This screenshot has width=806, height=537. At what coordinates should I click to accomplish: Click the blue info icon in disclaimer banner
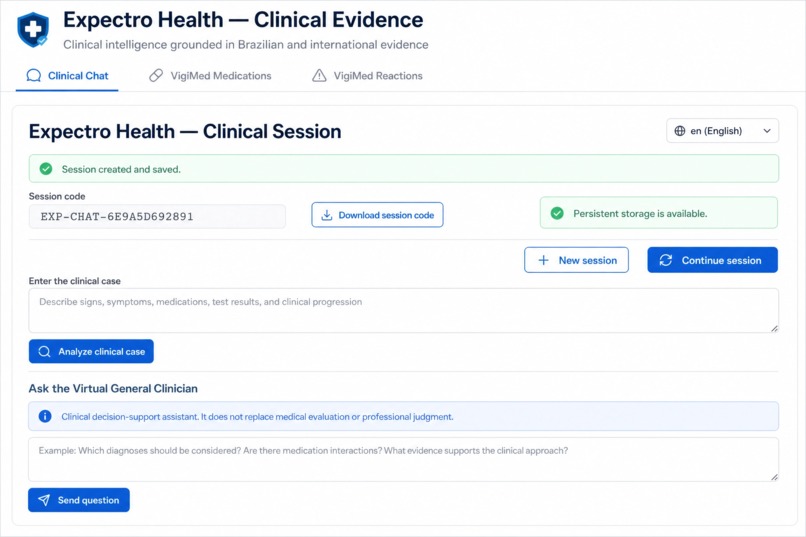click(x=45, y=416)
